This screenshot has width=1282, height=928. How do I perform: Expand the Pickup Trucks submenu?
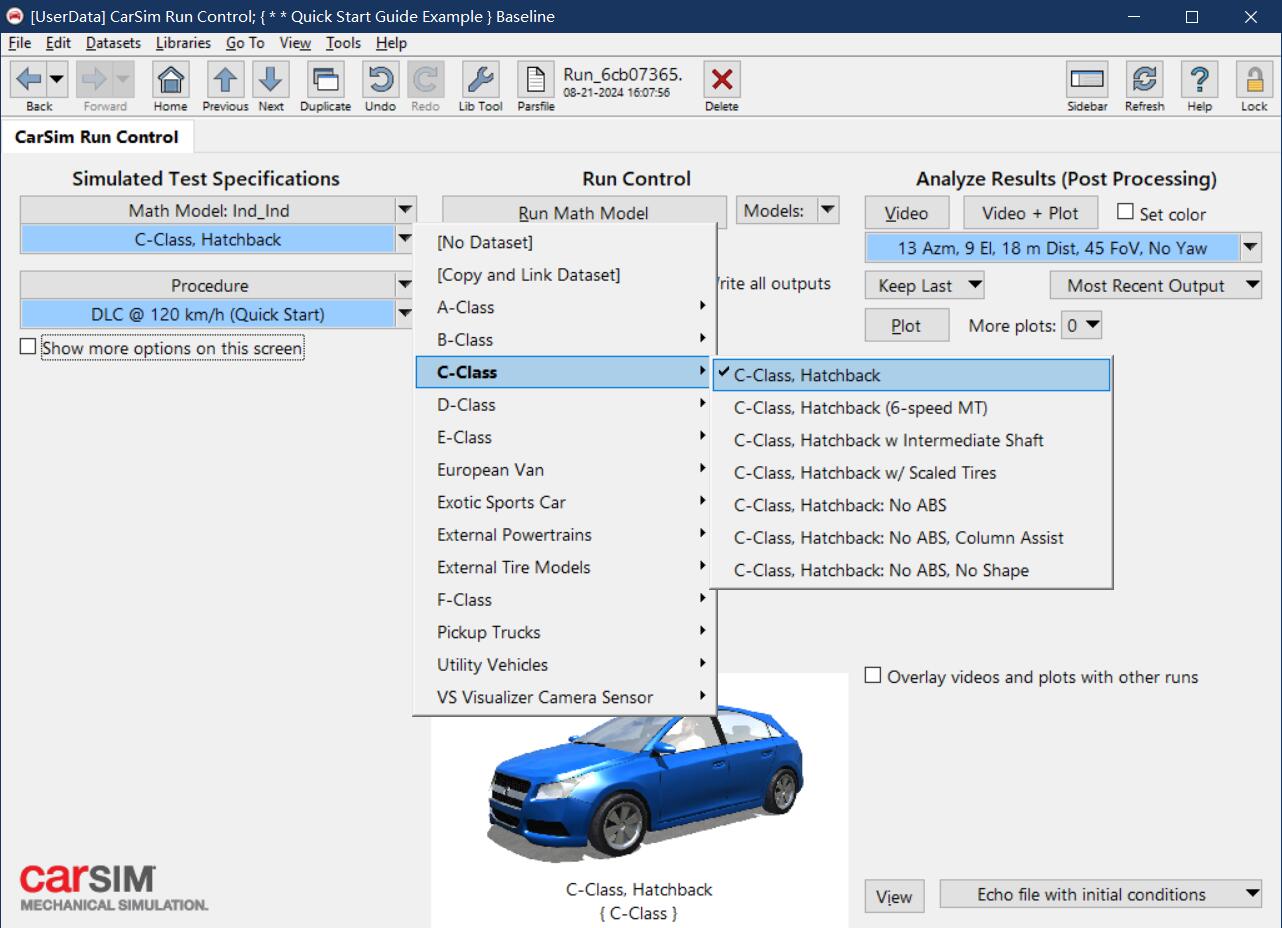[565, 632]
